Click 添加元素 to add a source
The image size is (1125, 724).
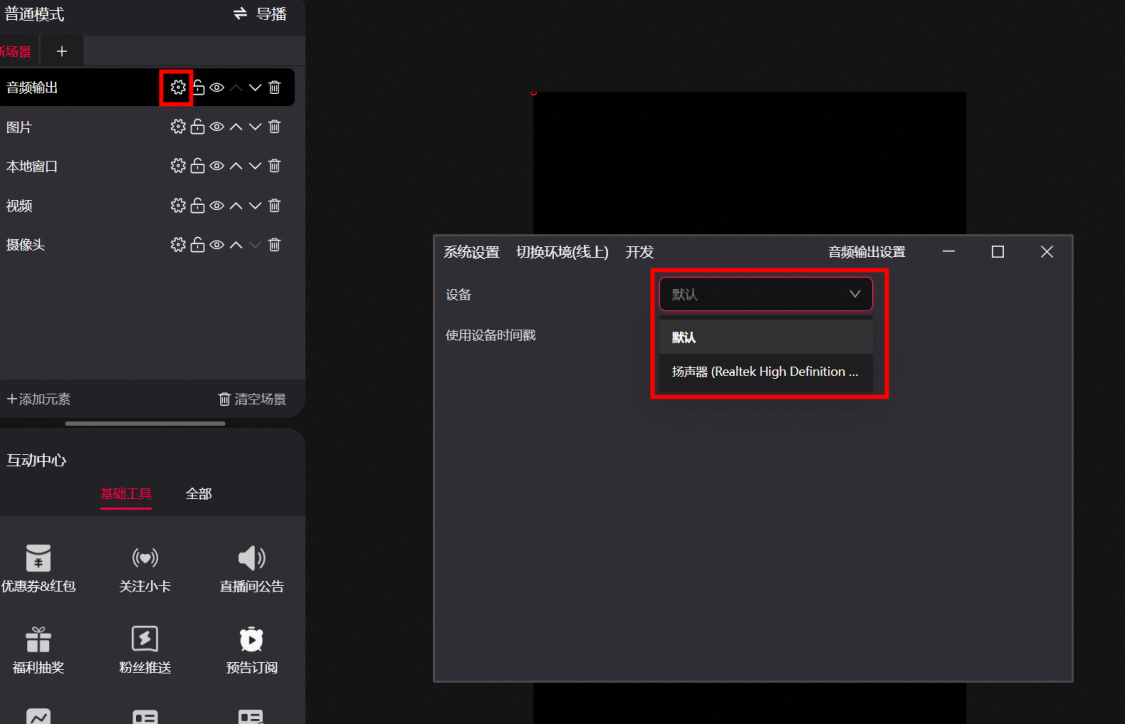click(x=38, y=399)
